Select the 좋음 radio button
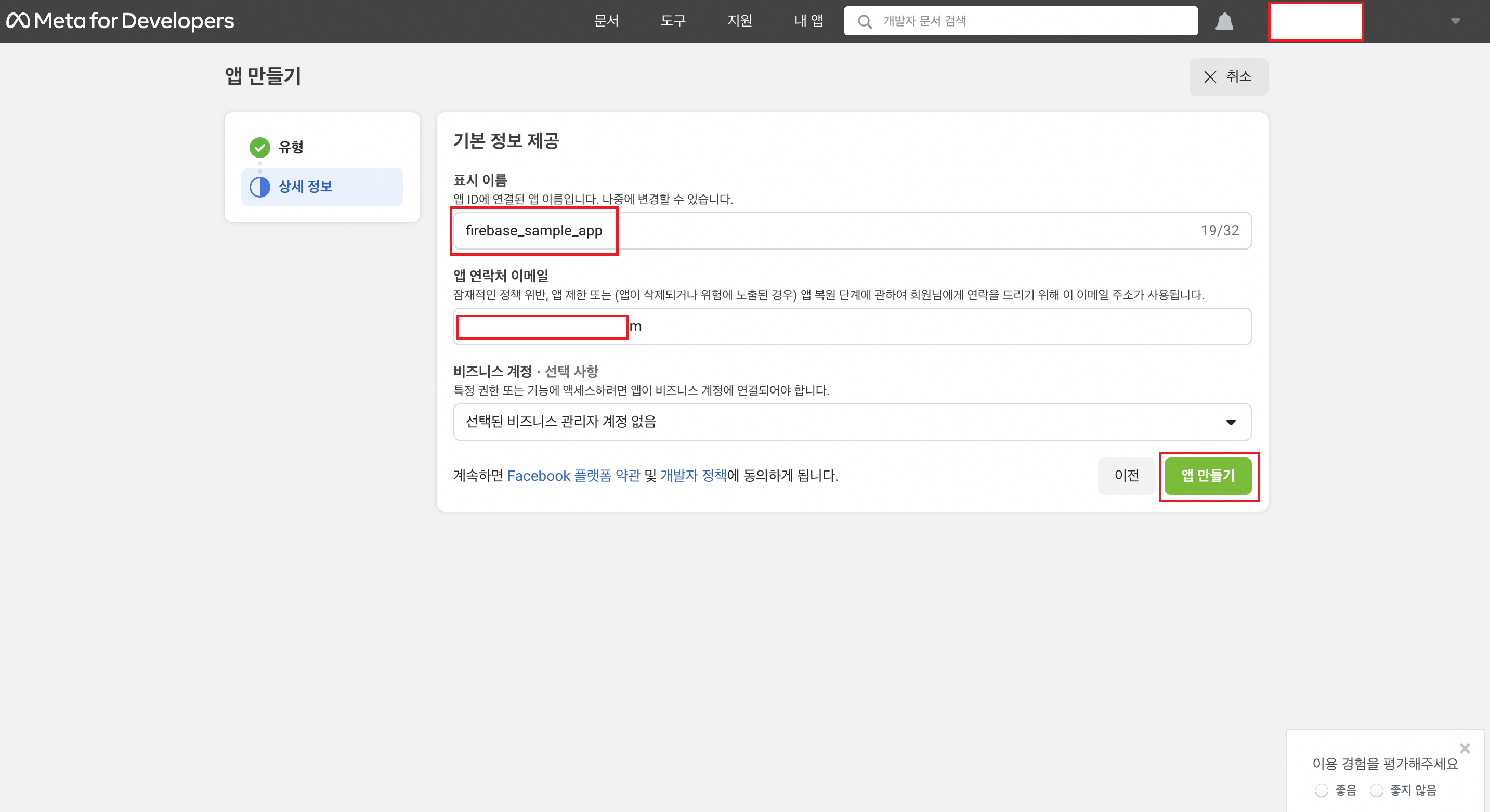The height and width of the screenshot is (812, 1490). click(x=1321, y=791)
